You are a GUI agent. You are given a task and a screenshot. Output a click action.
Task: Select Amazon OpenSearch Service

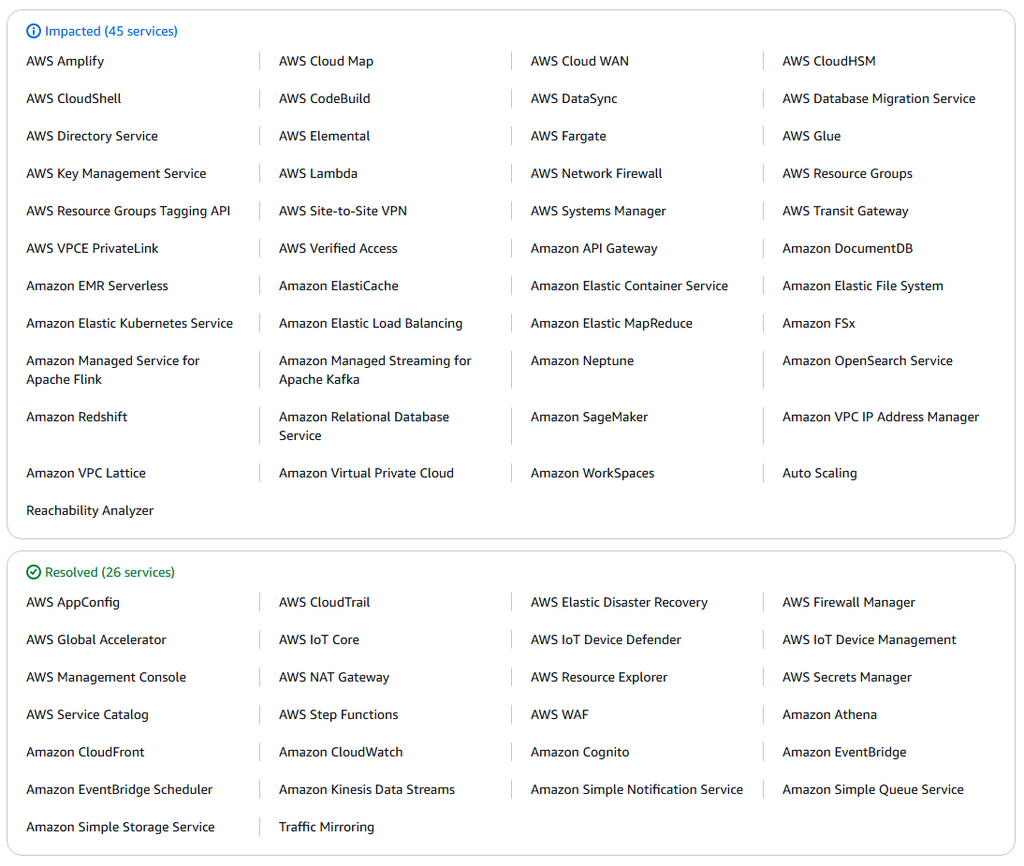867,361
